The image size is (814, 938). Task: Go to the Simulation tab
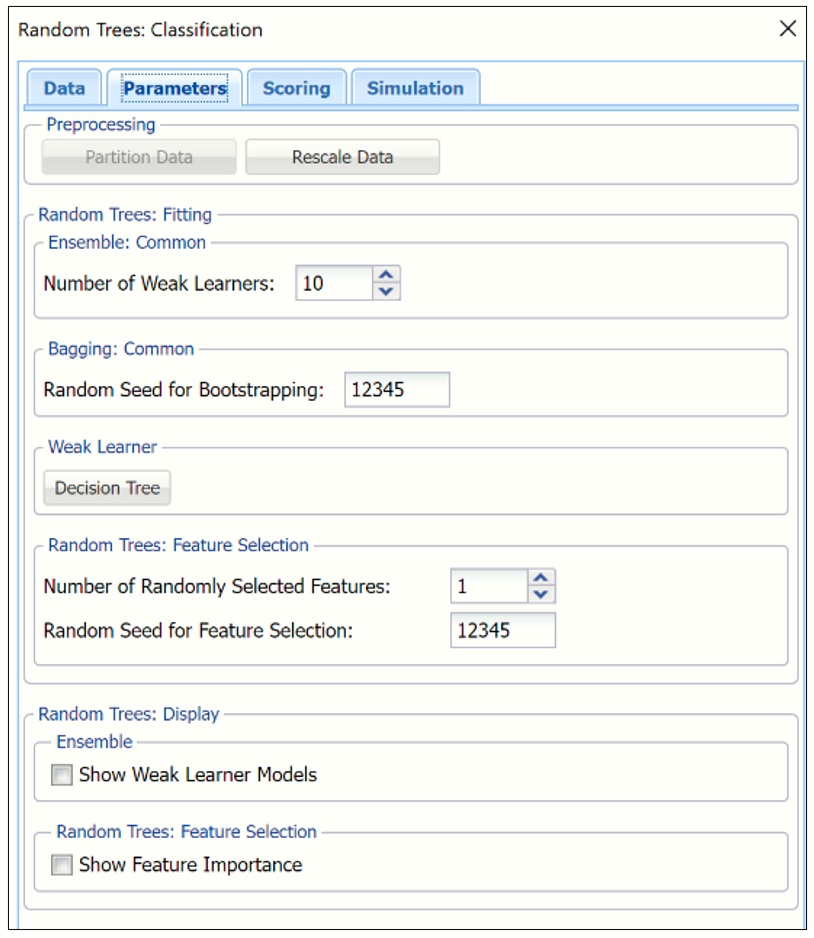tap(415, 88)
